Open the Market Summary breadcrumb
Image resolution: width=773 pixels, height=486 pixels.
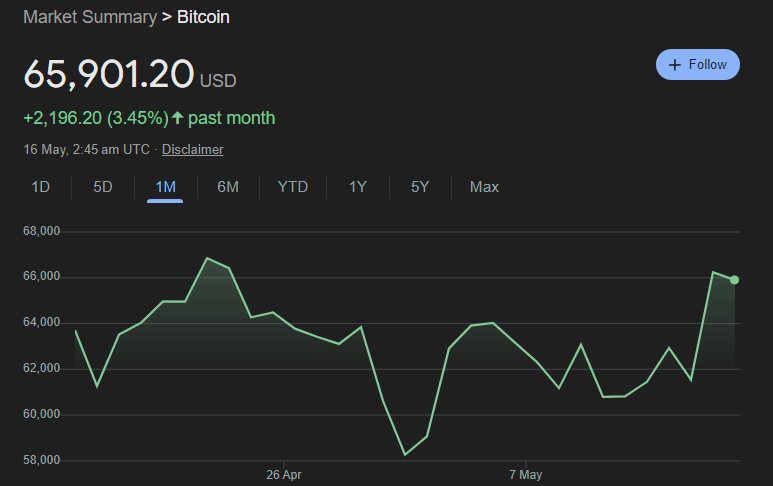tap(90, 17)
